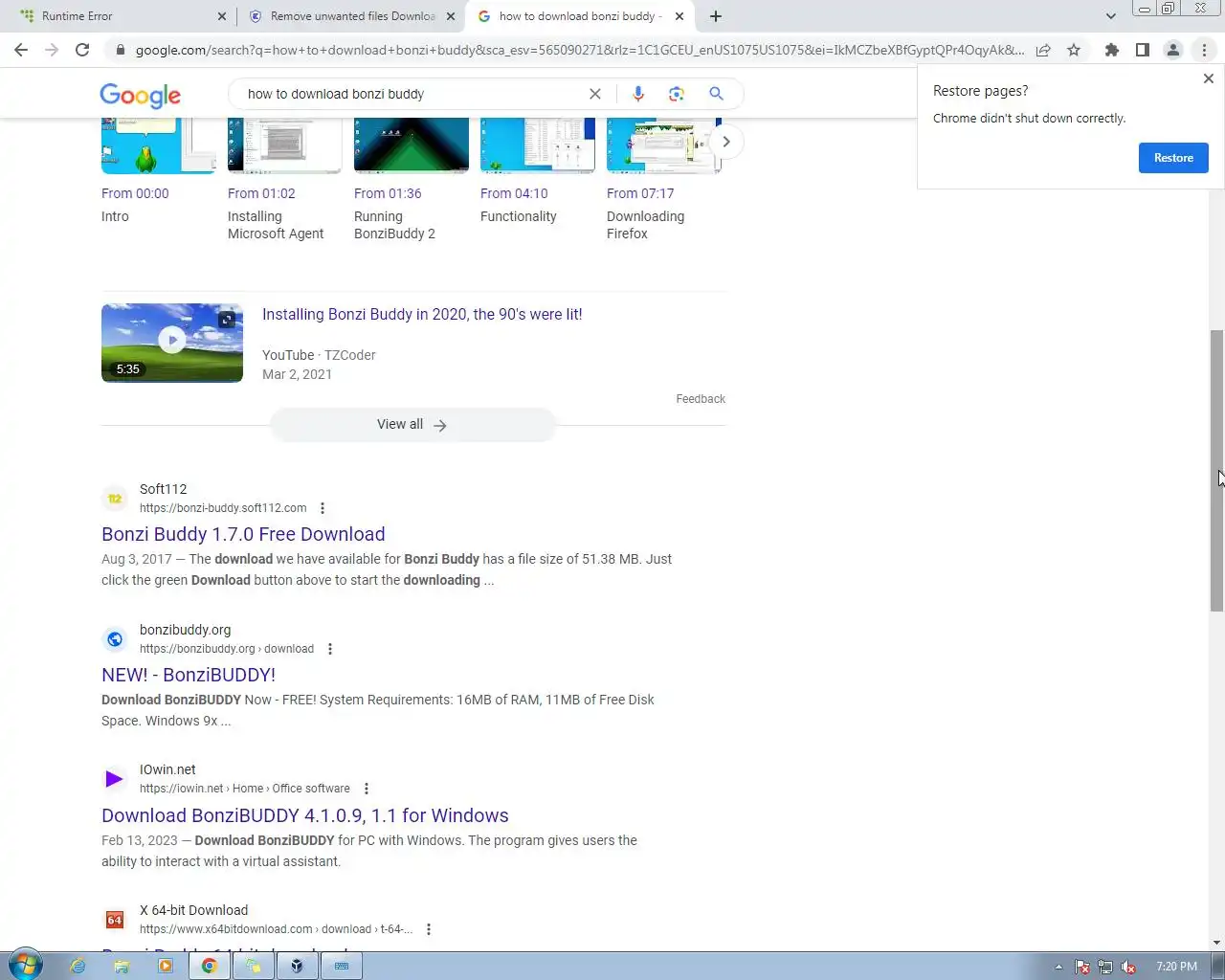
Task: Open Windows Explorer from the taskbar
Action: [x=122, y=966]
